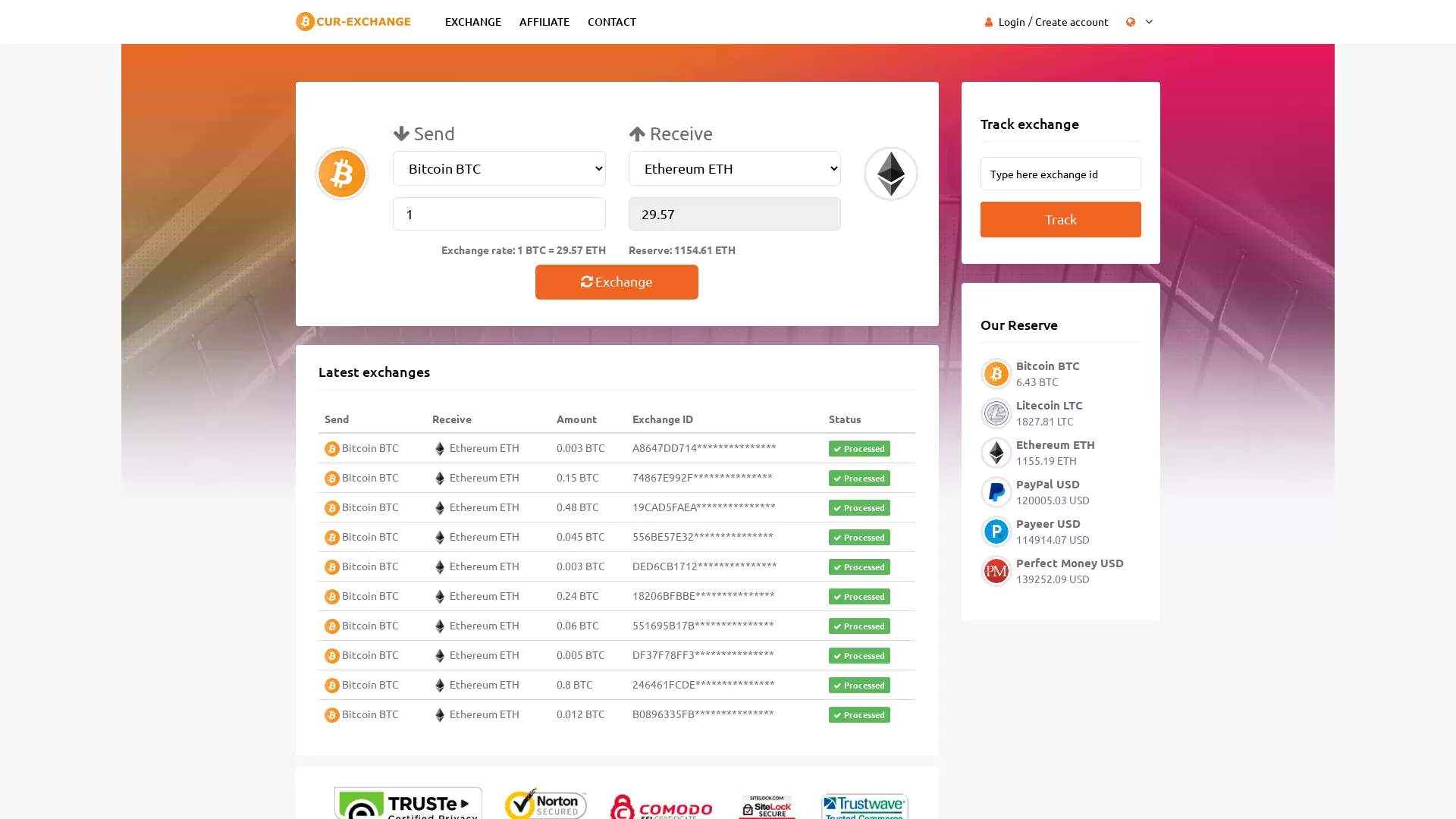Viewport: 1456px width, 819px height.
Task: Go to the CONTACT page
Action: 611,22
